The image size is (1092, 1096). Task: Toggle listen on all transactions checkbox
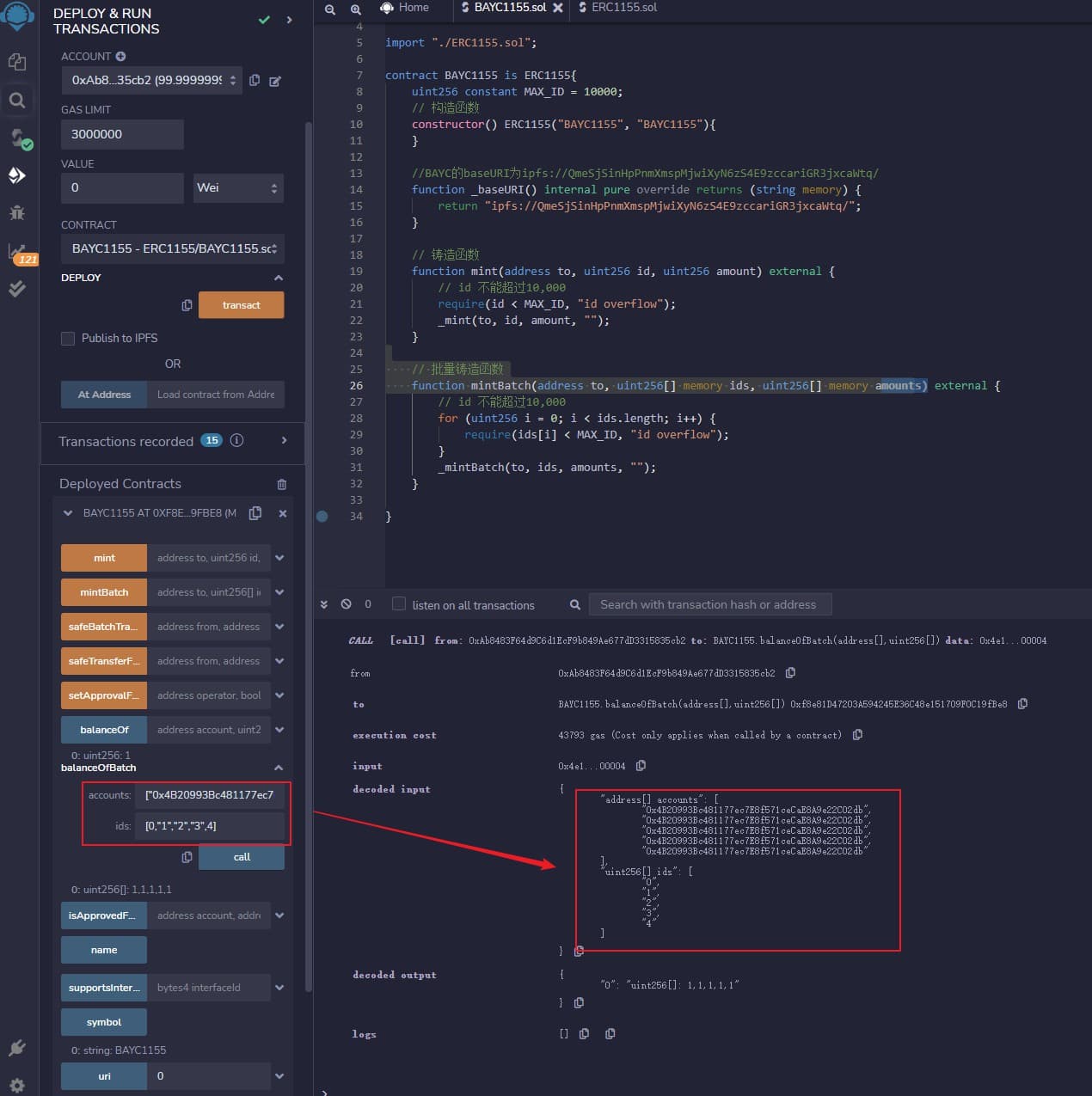[399, 604]
